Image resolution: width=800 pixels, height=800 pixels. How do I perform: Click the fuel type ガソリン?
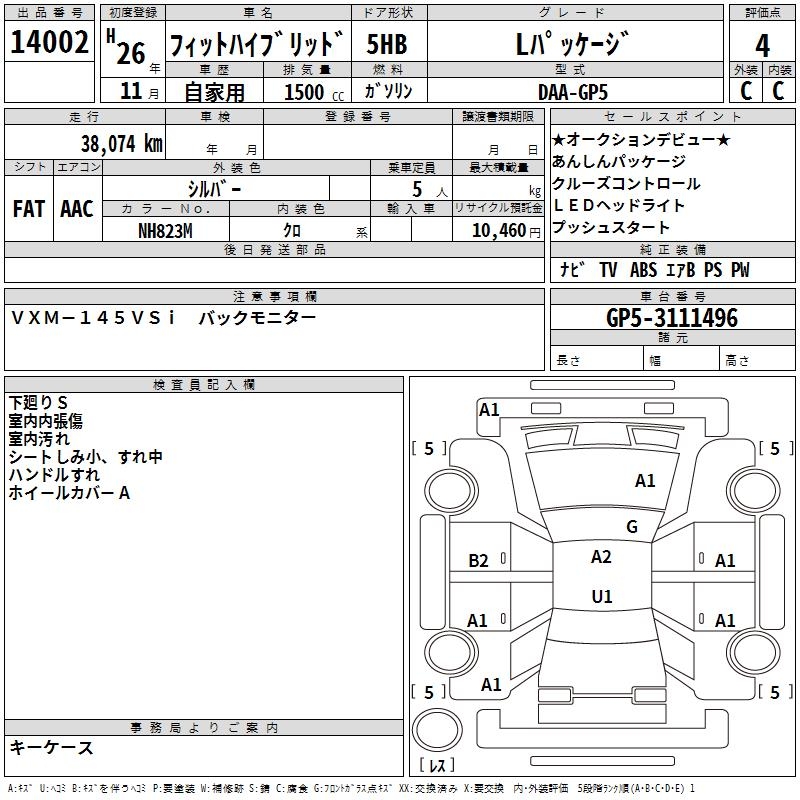coord(388,91)
